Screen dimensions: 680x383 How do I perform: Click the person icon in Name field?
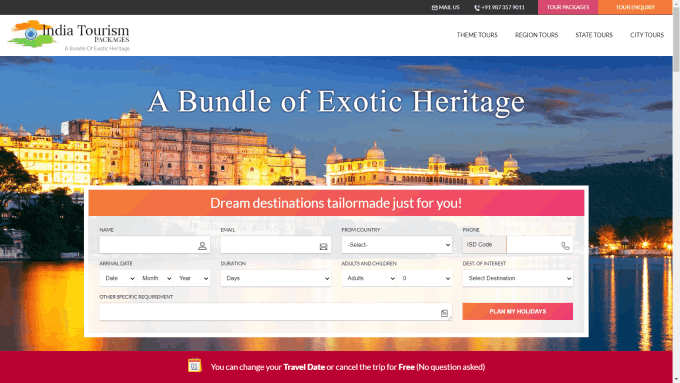(202, 246)
